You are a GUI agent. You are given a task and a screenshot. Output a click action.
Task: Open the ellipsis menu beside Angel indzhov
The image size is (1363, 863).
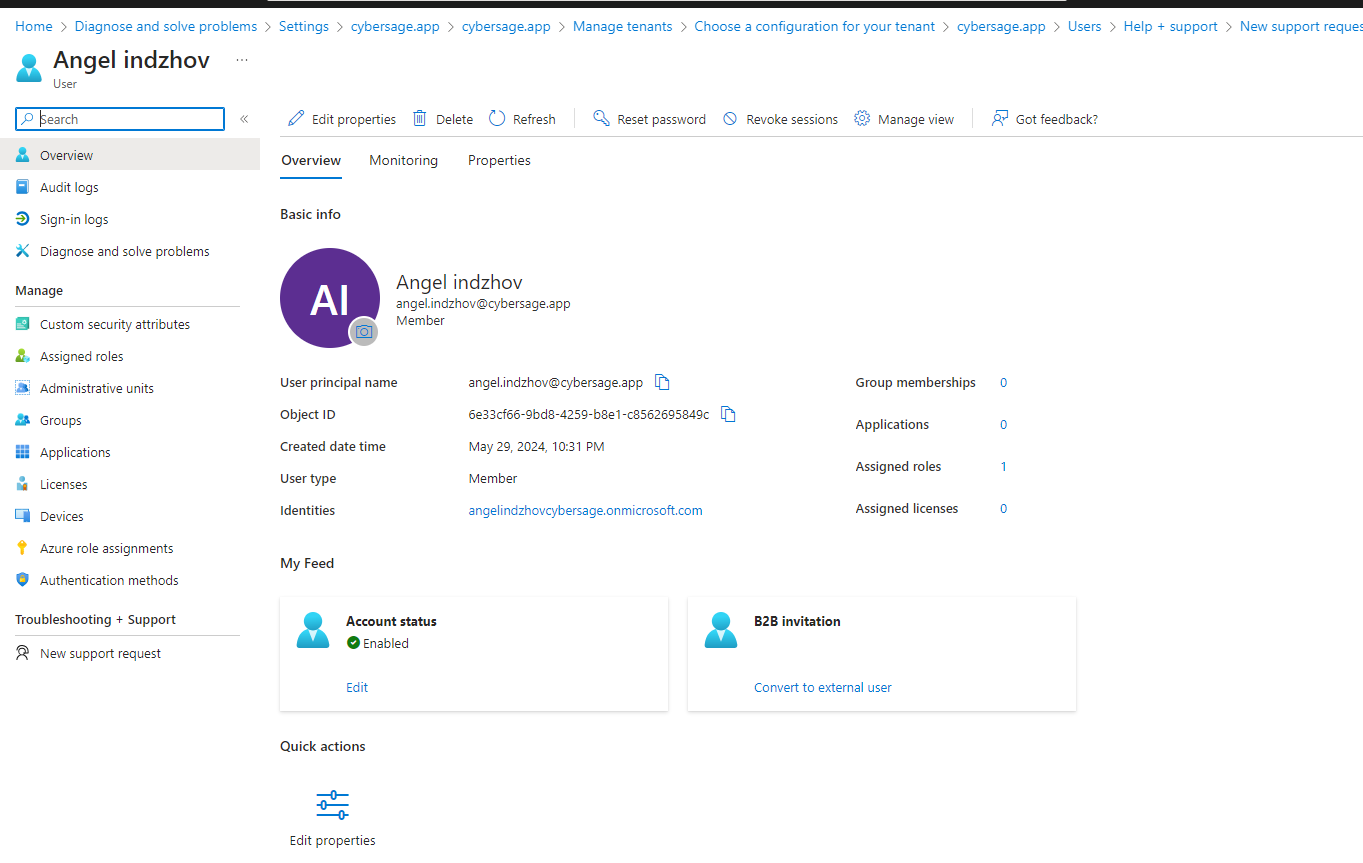click(x=240, y=60)
